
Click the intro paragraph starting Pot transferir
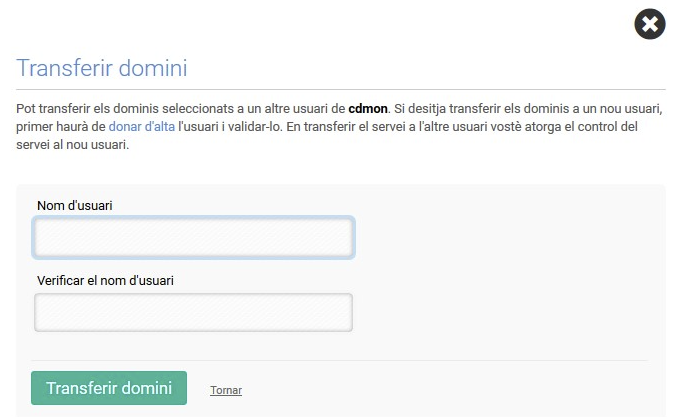coord(339,126)
